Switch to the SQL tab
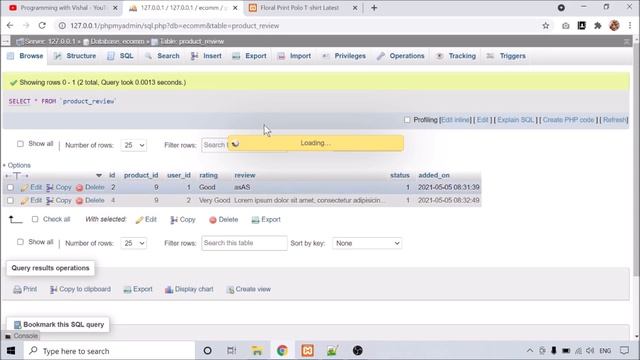The image size is (640, 360). point(120,56)
